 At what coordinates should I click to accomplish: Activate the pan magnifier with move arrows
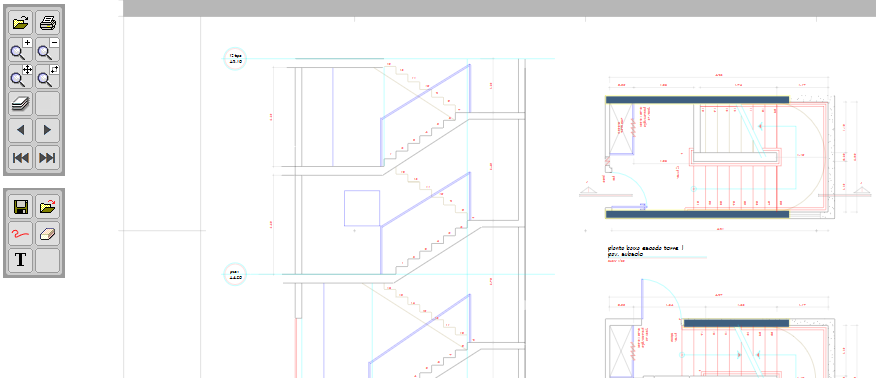21,76
